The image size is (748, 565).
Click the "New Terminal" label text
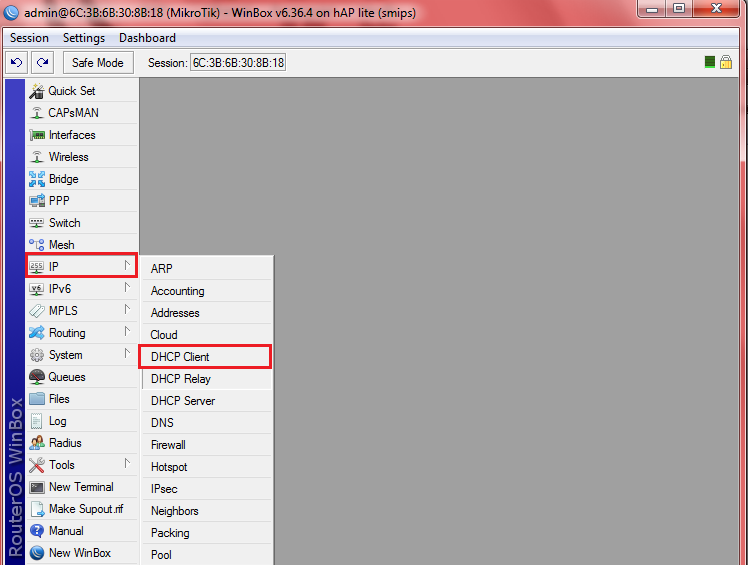[x=81, y=487]
